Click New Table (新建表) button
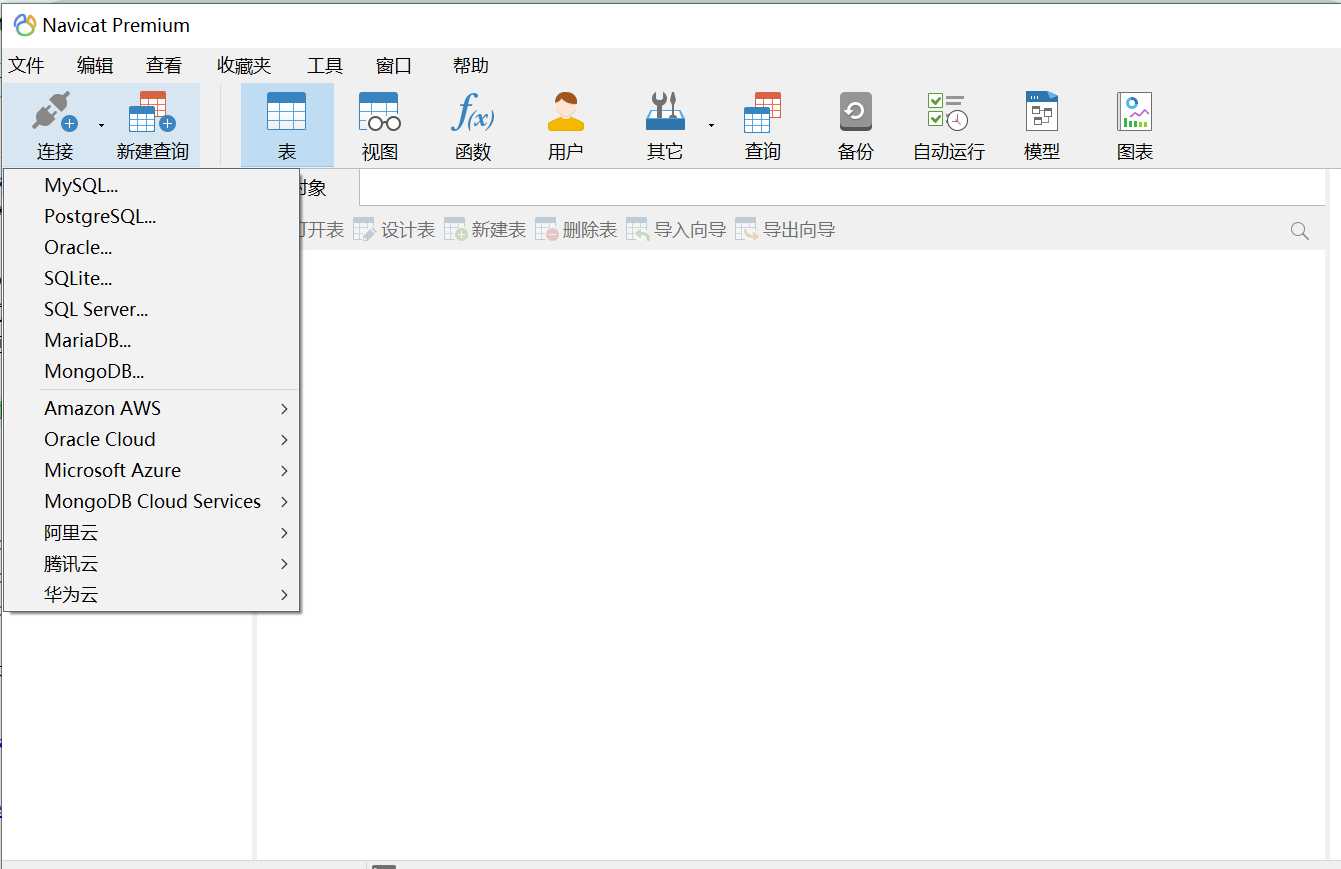Viewport: 1341px width, 869px height. point(485,230)
